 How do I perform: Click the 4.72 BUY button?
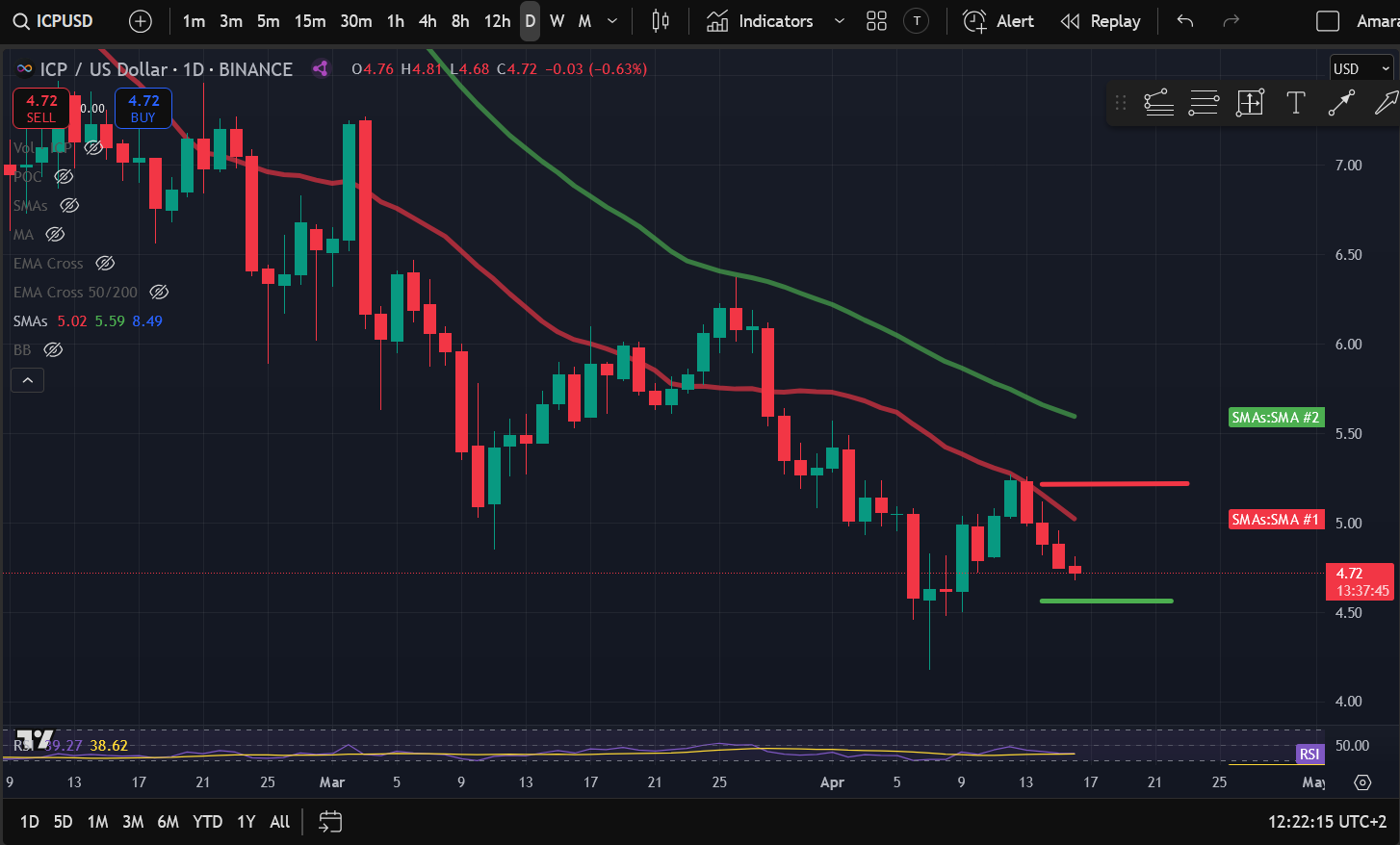143,108
